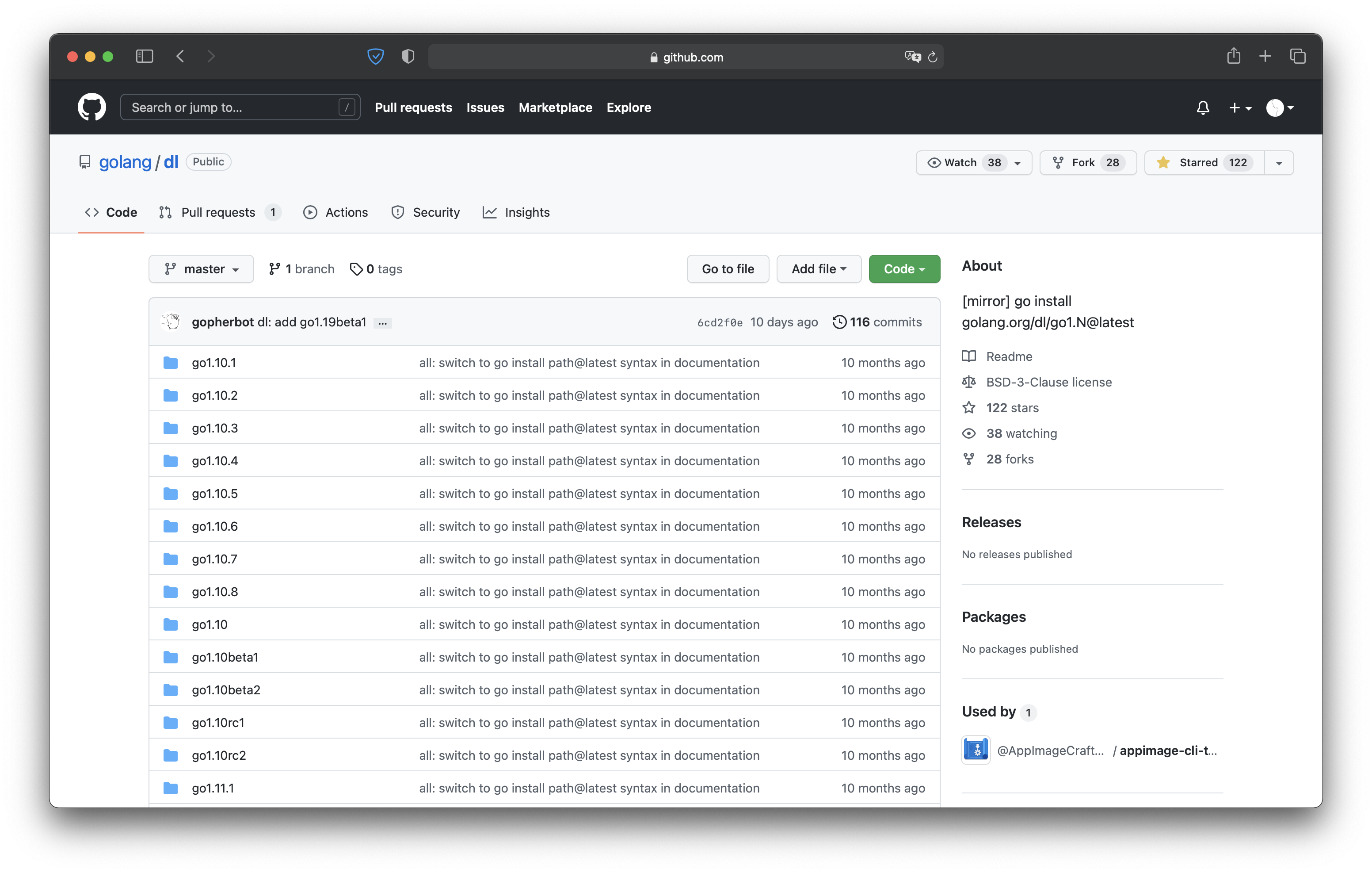1372x873 pixels.
Task: Click the Safari share icon
Action: (x=1234, y=57)
